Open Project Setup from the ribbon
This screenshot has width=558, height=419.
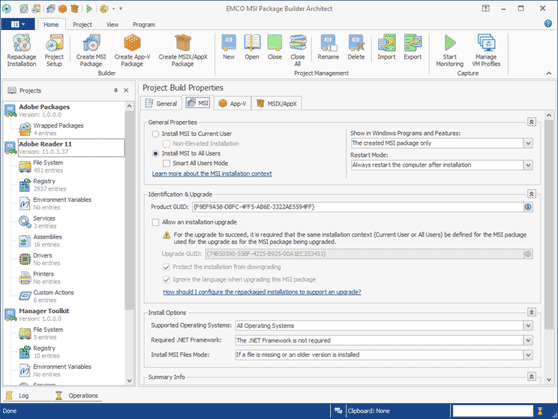[x=54, y=51]
